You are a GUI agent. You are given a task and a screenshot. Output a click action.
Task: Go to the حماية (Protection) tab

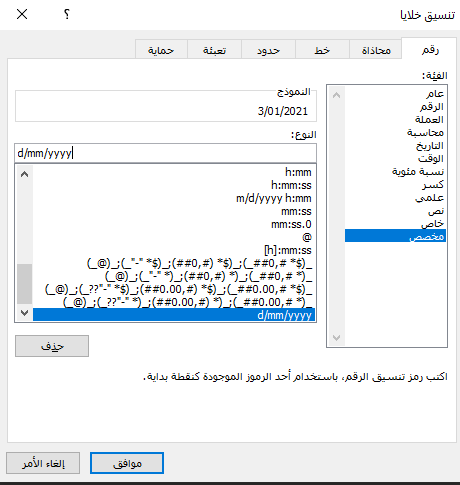pyautogui.click(x=161, y=50)
